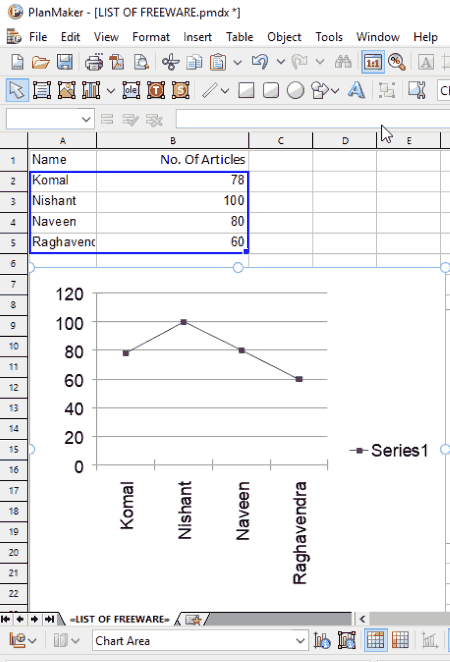Click the formula edit input bar
450x662 pixels.
[313, 119]
